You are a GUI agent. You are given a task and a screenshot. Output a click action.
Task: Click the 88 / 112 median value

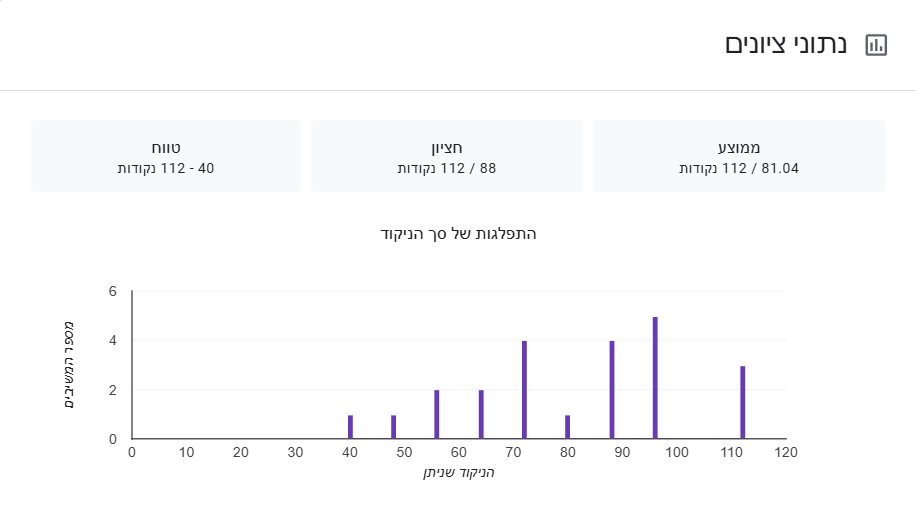[447, 168]
